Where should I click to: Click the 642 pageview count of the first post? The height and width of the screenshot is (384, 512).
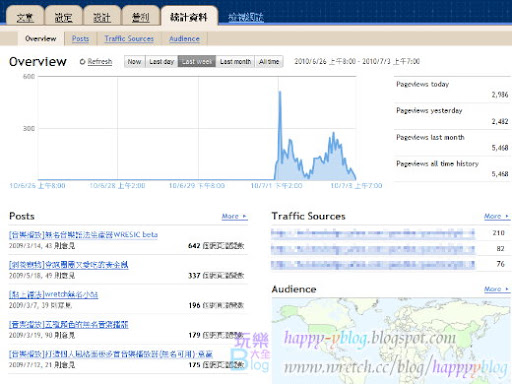pyautogui.click(x=194, y=246)
